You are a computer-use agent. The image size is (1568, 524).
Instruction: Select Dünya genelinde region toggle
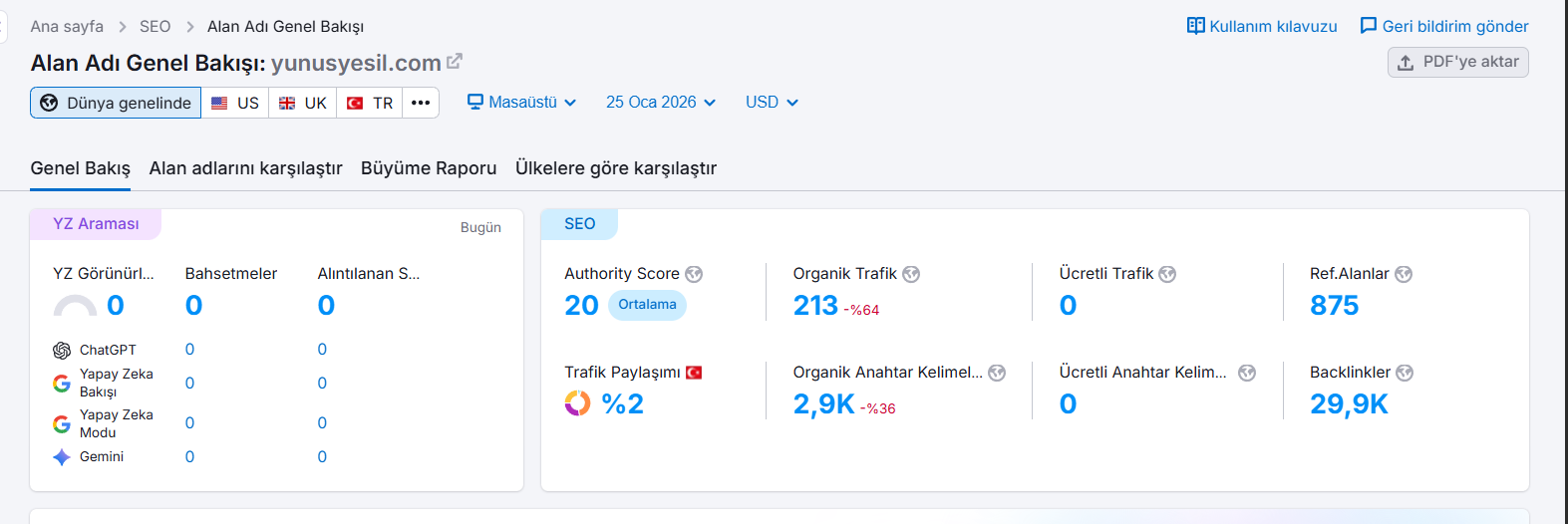click(116, 103)
